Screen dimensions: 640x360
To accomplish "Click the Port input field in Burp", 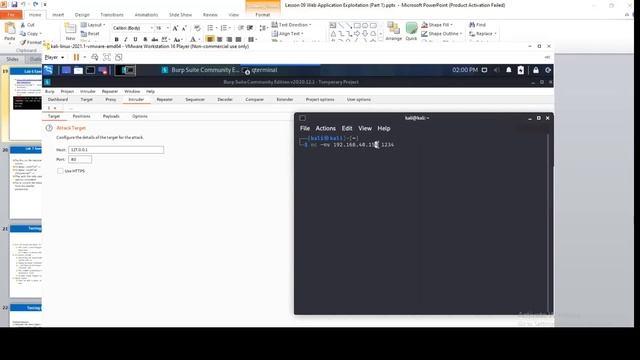I will coord(80,160).
